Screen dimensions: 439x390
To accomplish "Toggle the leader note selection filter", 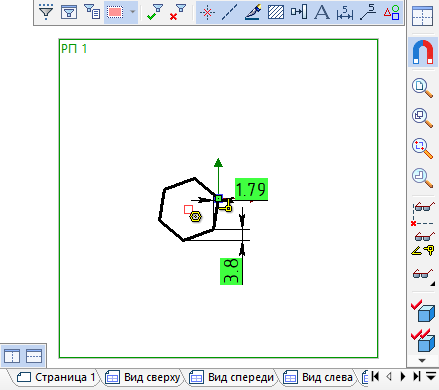I will pyautogui.click(x=368, y=12).
